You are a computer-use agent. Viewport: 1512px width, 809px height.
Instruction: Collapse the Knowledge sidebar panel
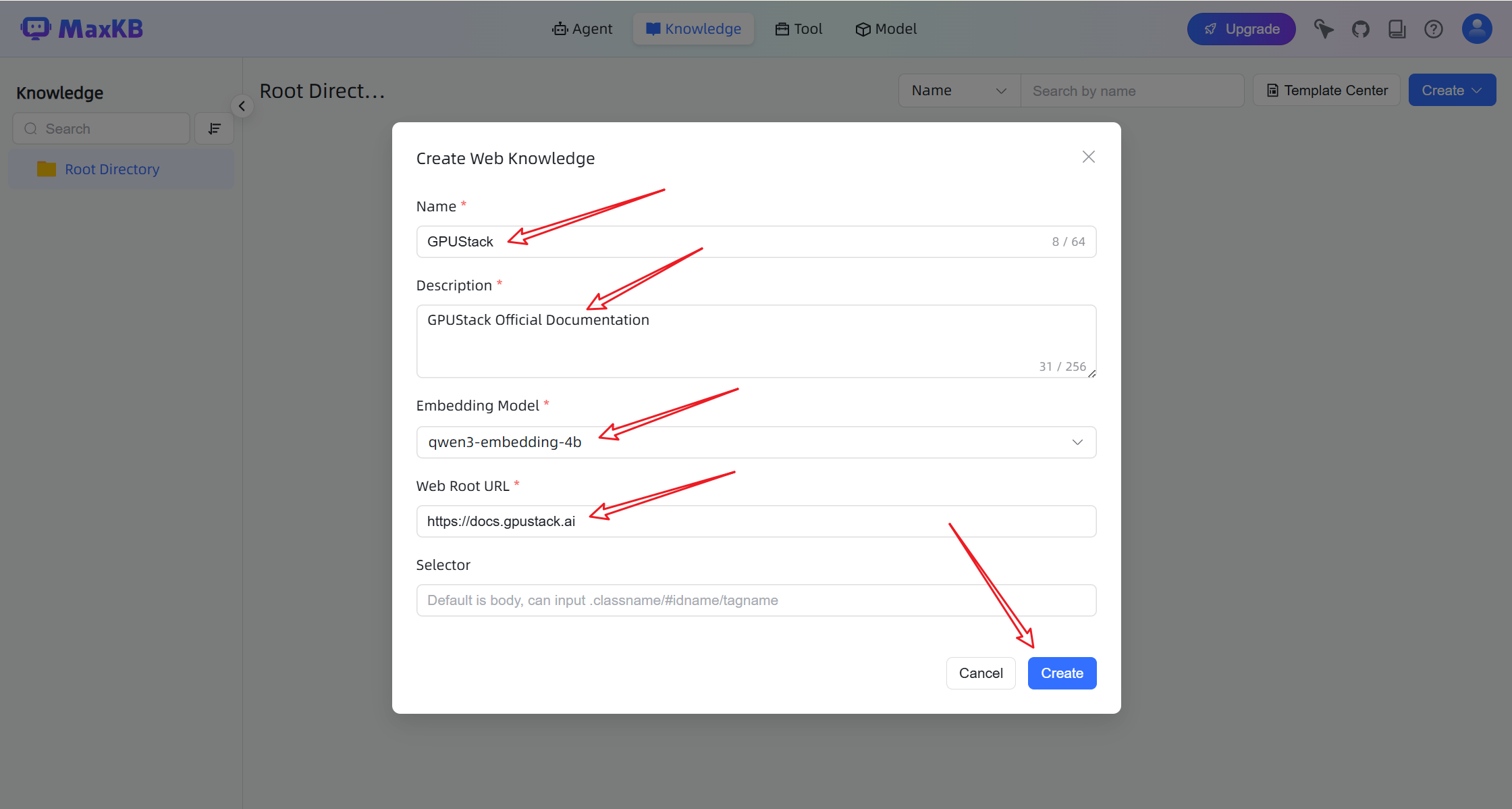point(242,106)
